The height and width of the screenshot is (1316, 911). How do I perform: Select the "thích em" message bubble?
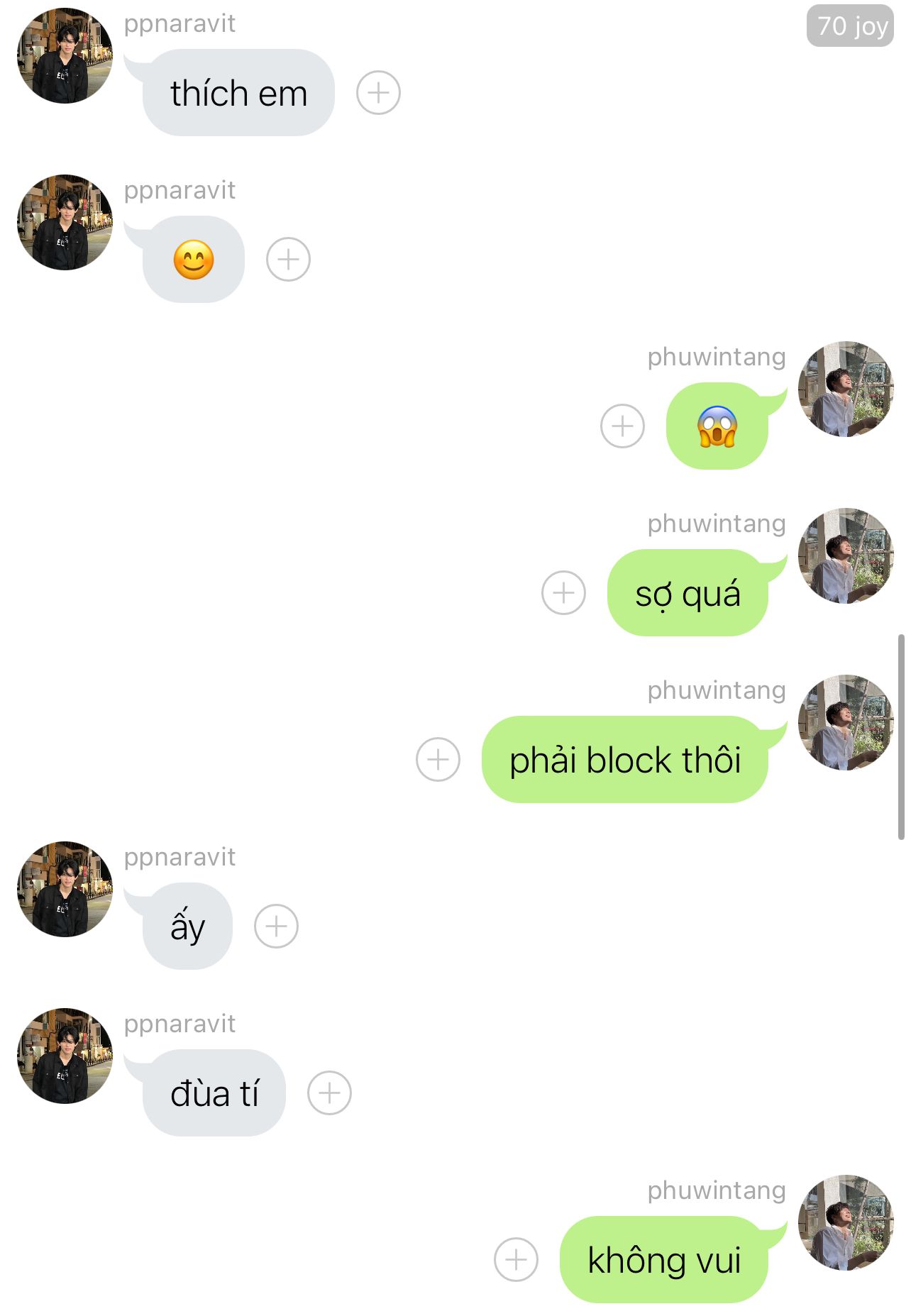click(x=238, y=93)
